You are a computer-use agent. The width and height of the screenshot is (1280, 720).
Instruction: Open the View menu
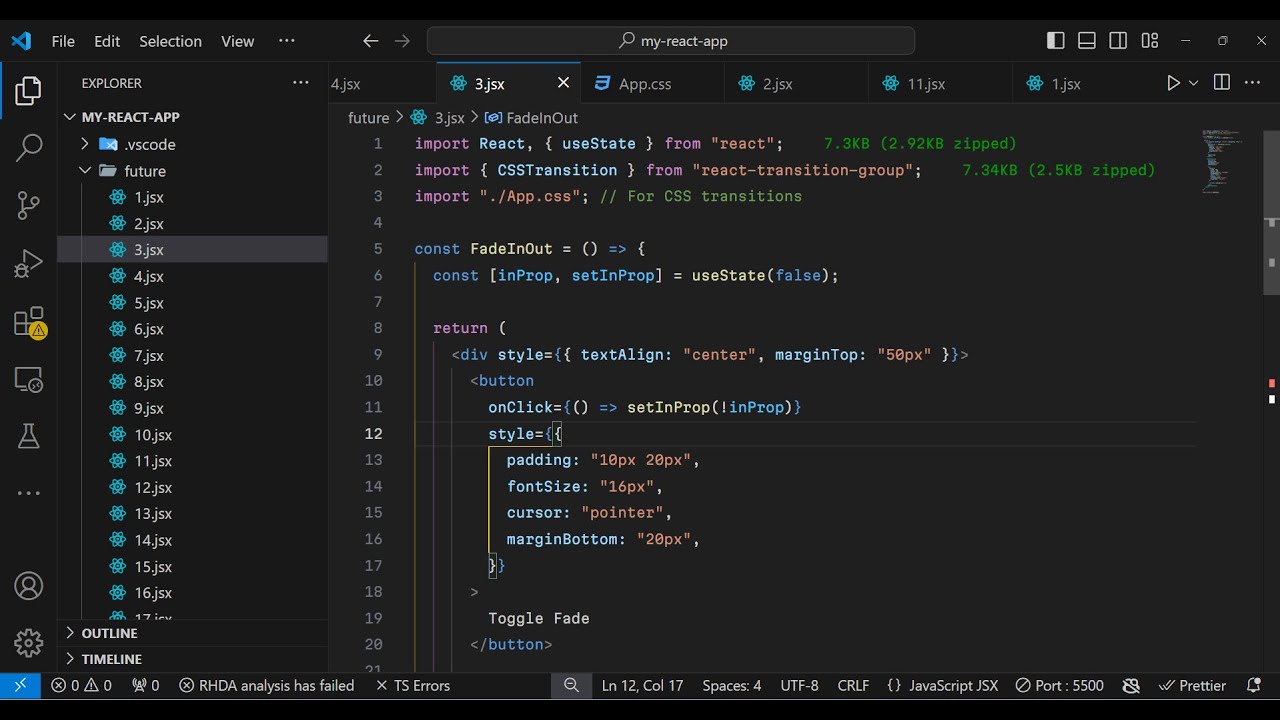tap(237, 41)
